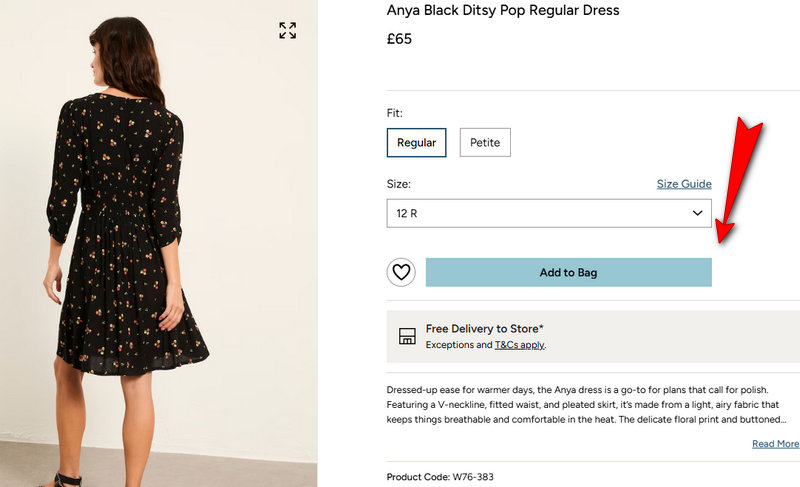Click the product description paragraph

click(x=585, y=405)
